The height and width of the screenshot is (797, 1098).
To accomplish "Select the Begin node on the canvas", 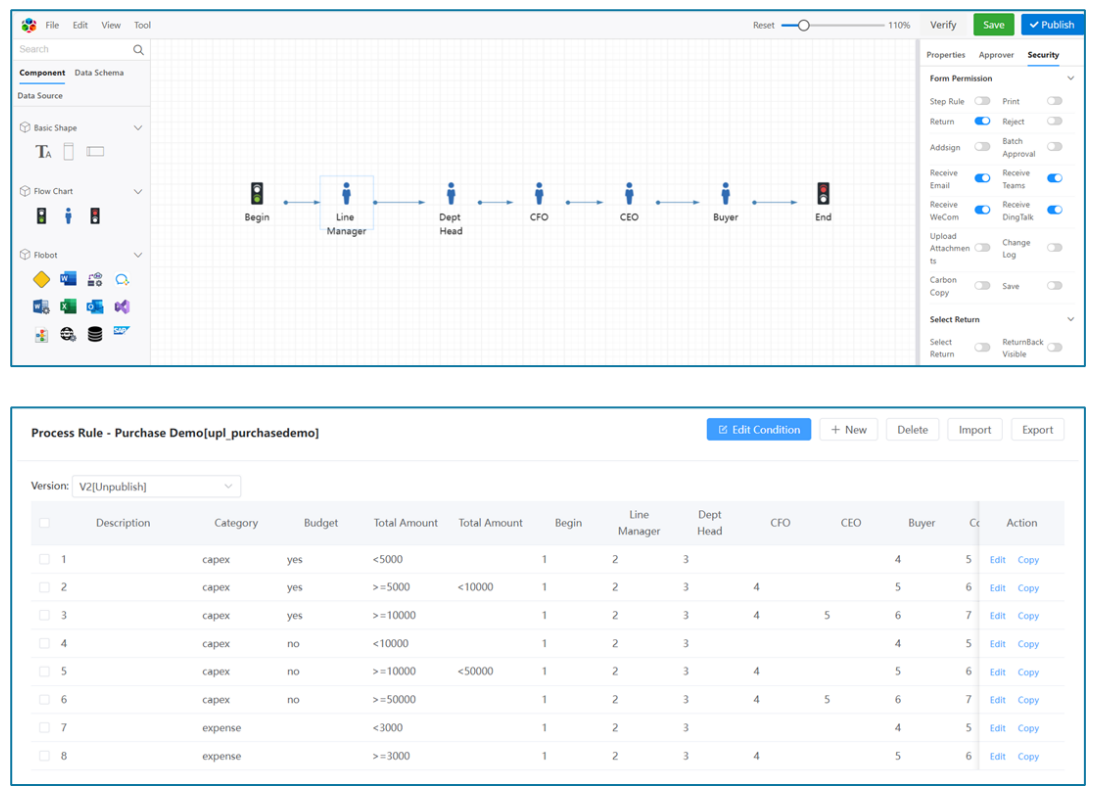I will click(257, 202).
